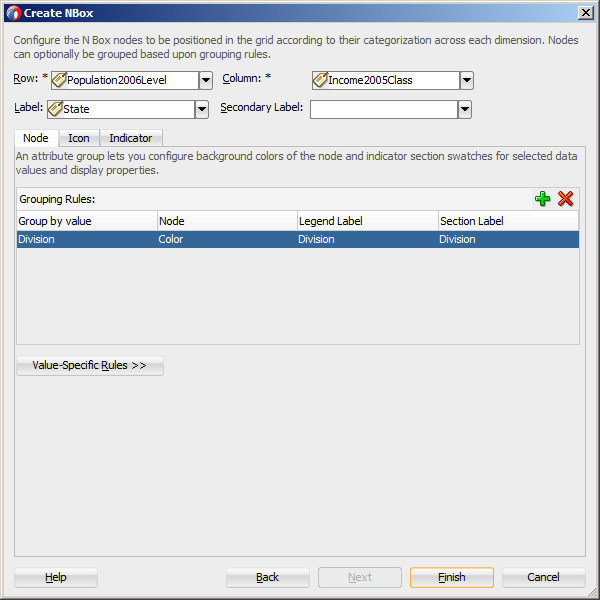Click the tag icon in Row field

point(59,80)
